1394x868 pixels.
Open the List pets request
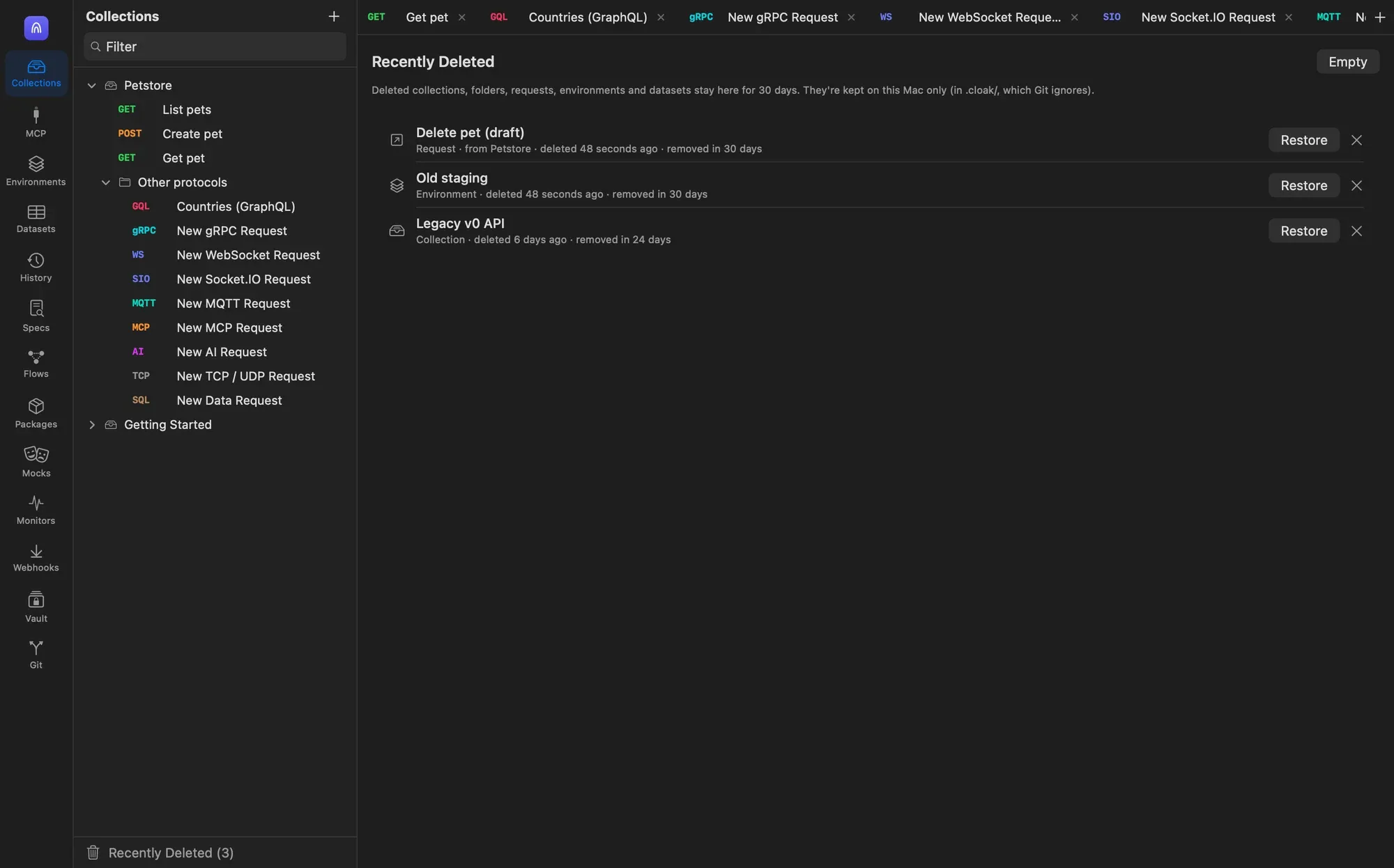(215, 109)
